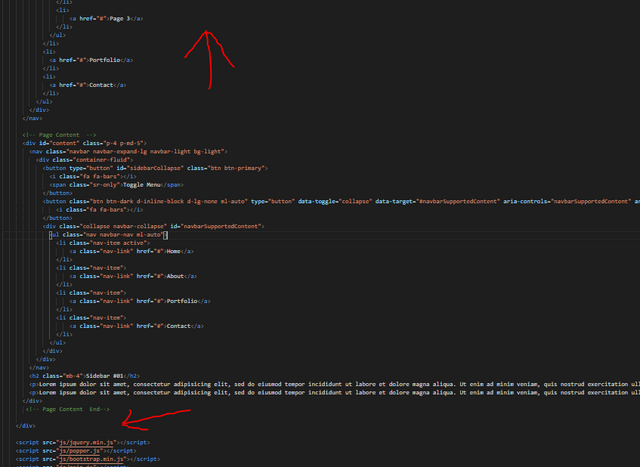Click the nav-link "Portfolio" anchor text

182,301
